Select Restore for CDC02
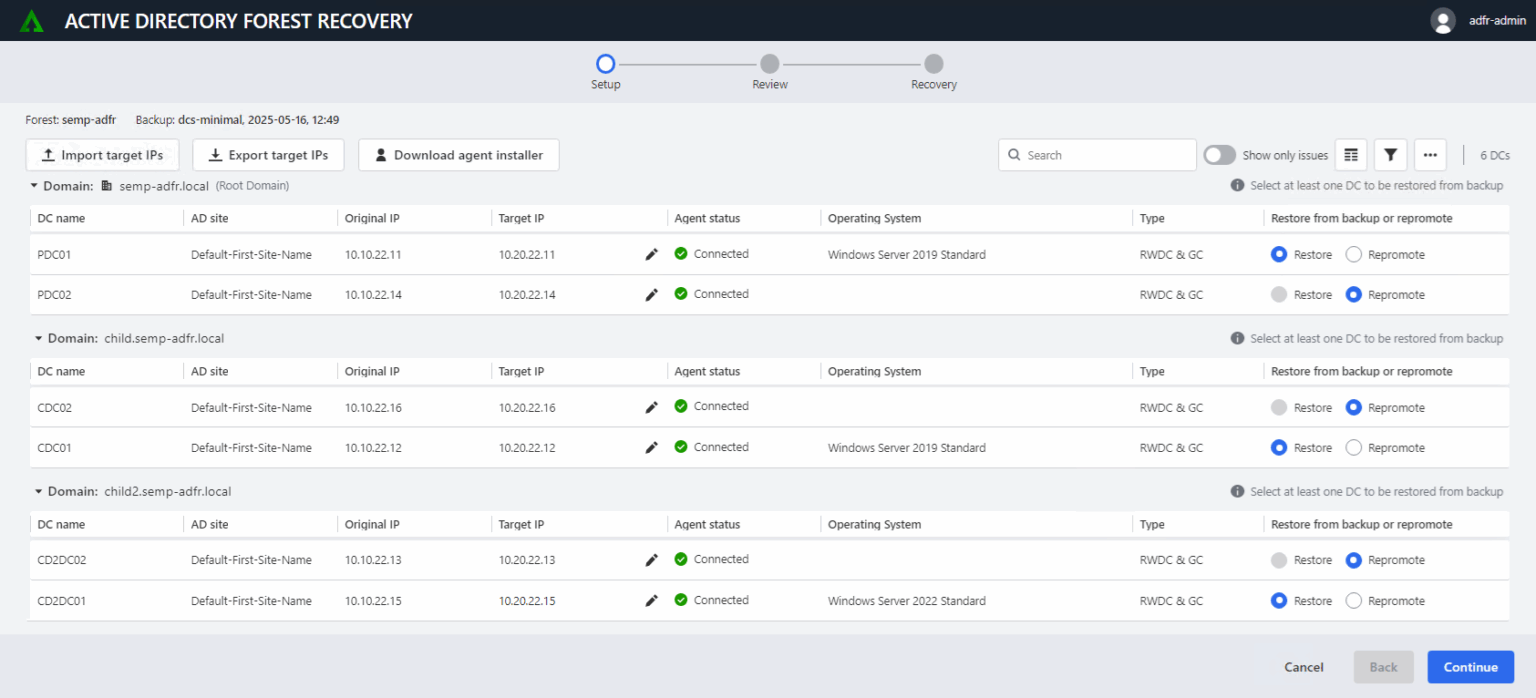The width and height of the screenshot is (1536, 698). [1278, 407]
